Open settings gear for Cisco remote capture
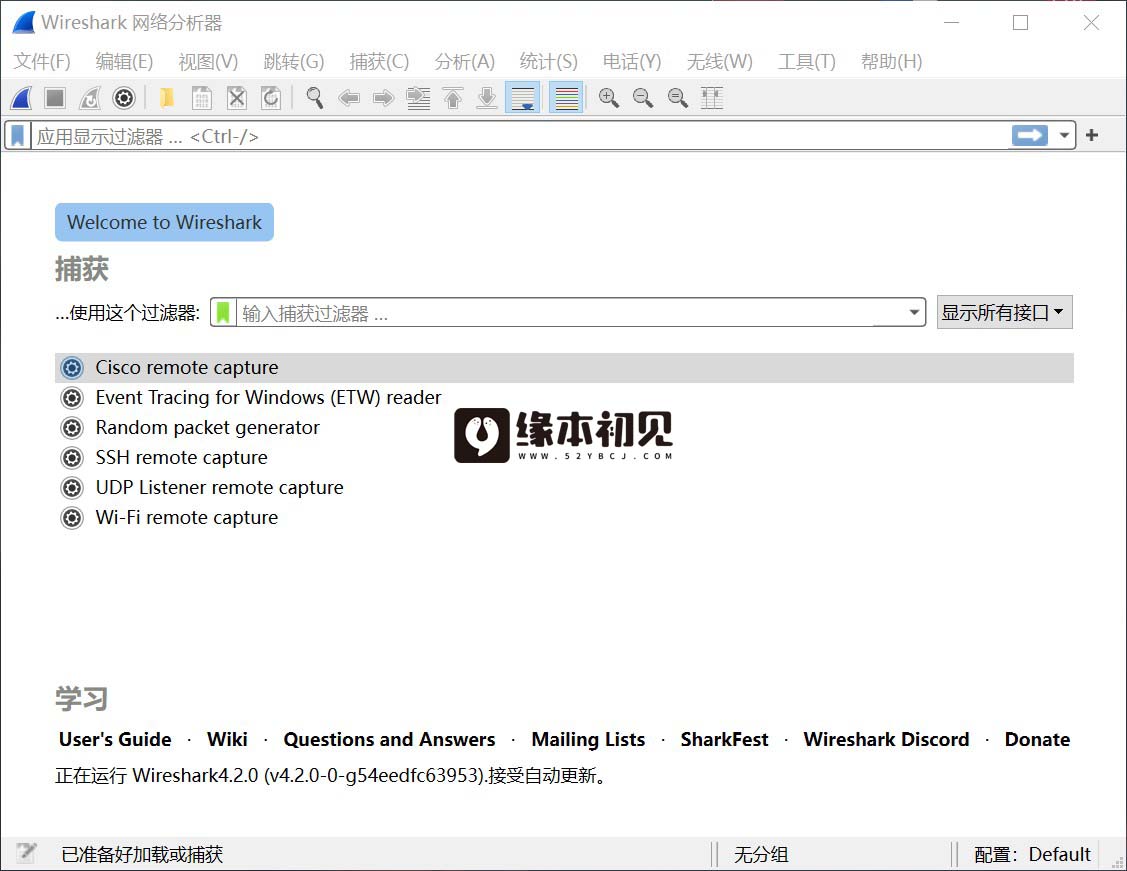1127x871 pixels. coord(72,368)
